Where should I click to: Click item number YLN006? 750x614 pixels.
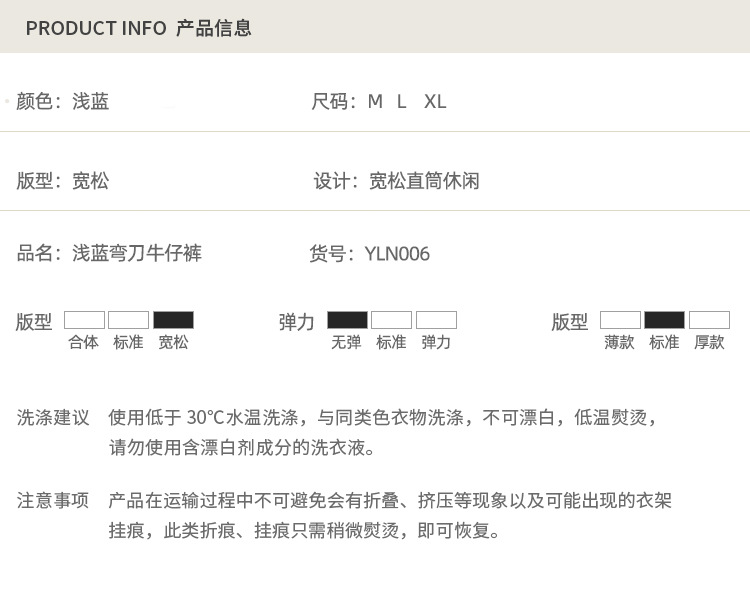(397, 254)
